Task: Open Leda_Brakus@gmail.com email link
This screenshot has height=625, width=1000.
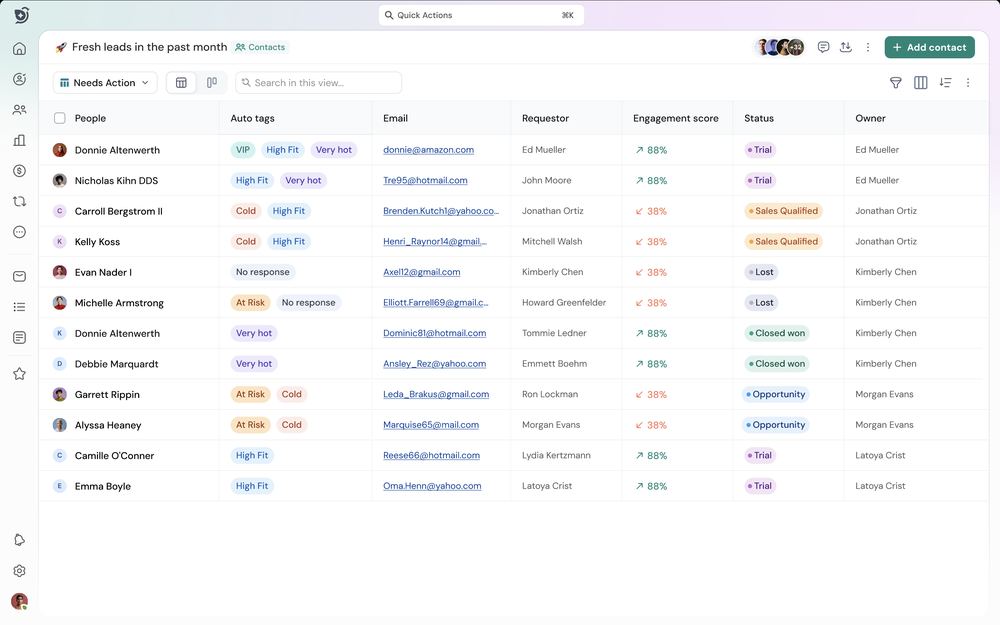Action: coord(436,395)
